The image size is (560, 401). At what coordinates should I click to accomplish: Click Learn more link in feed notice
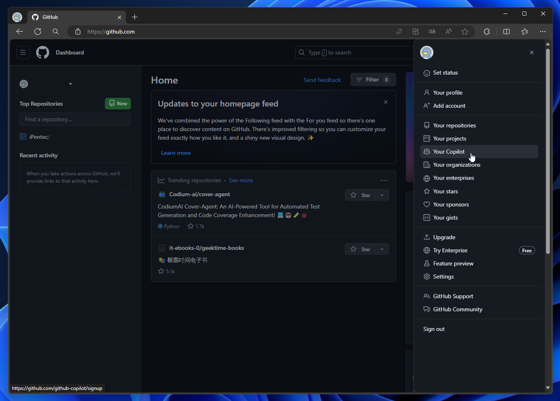coord(175,153)
